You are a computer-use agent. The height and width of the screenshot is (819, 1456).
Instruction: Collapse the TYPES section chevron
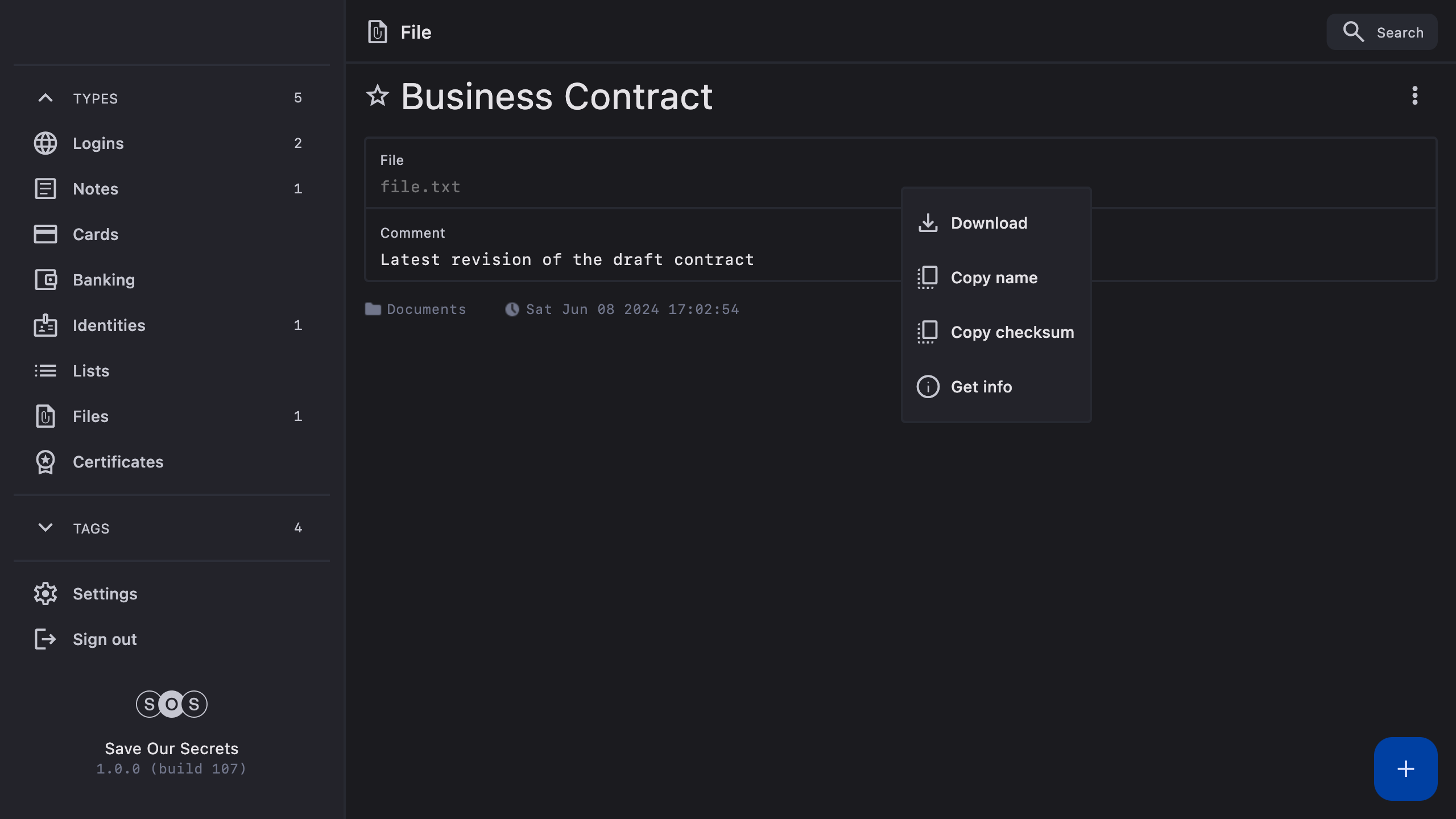45,98
